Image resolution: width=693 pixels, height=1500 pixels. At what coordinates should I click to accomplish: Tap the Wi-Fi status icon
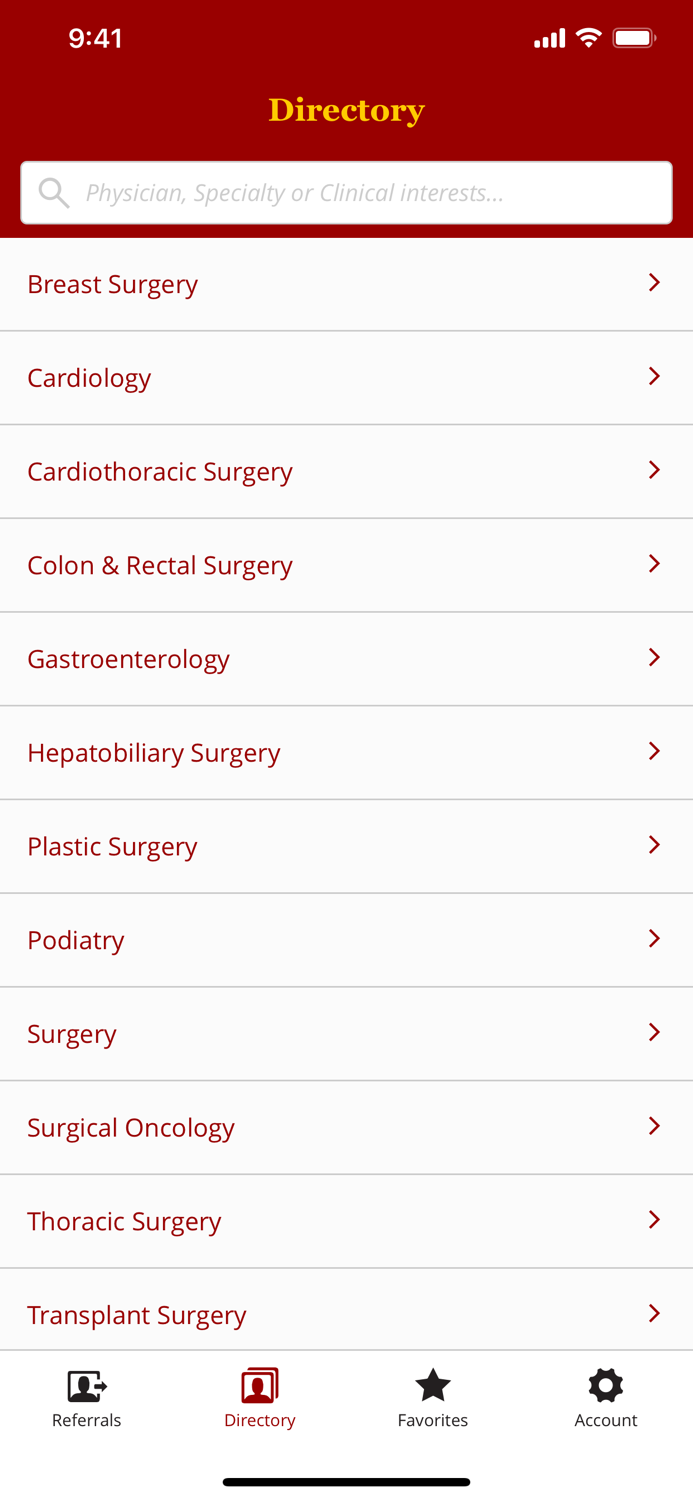588,37
